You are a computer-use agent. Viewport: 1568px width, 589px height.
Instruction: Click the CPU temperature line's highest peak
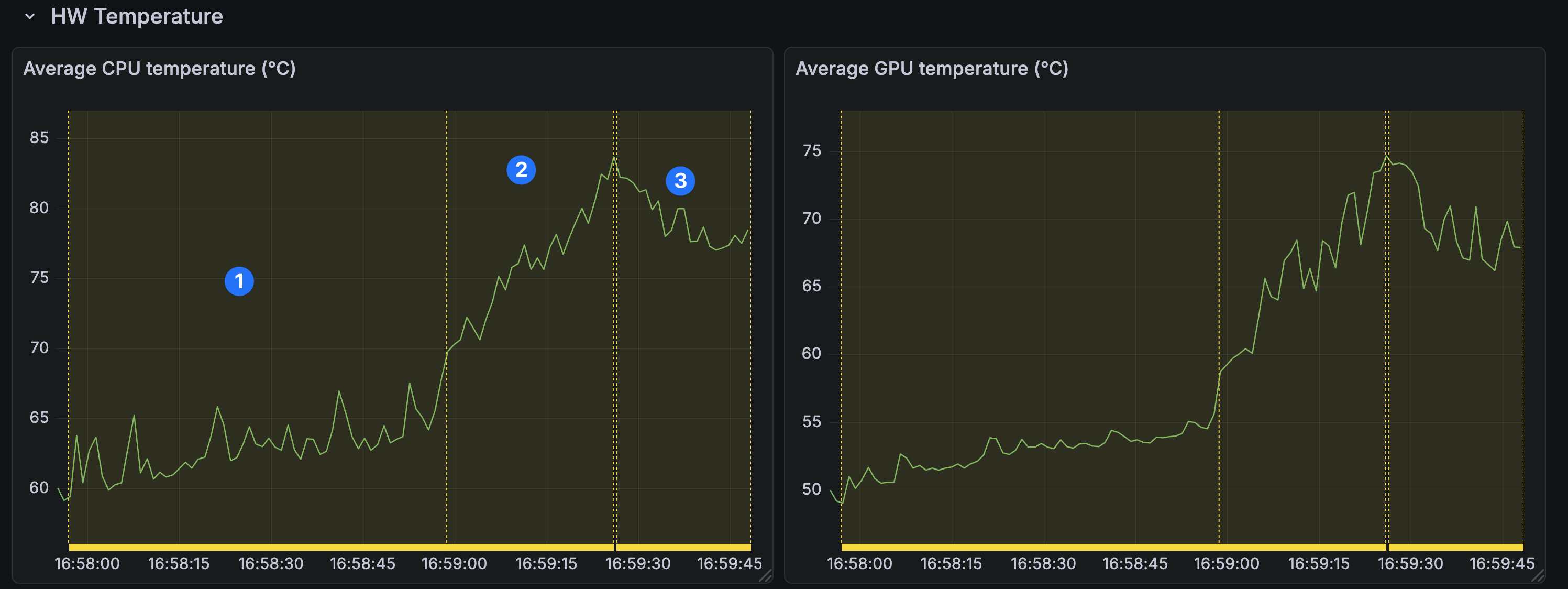click(614, 158)
